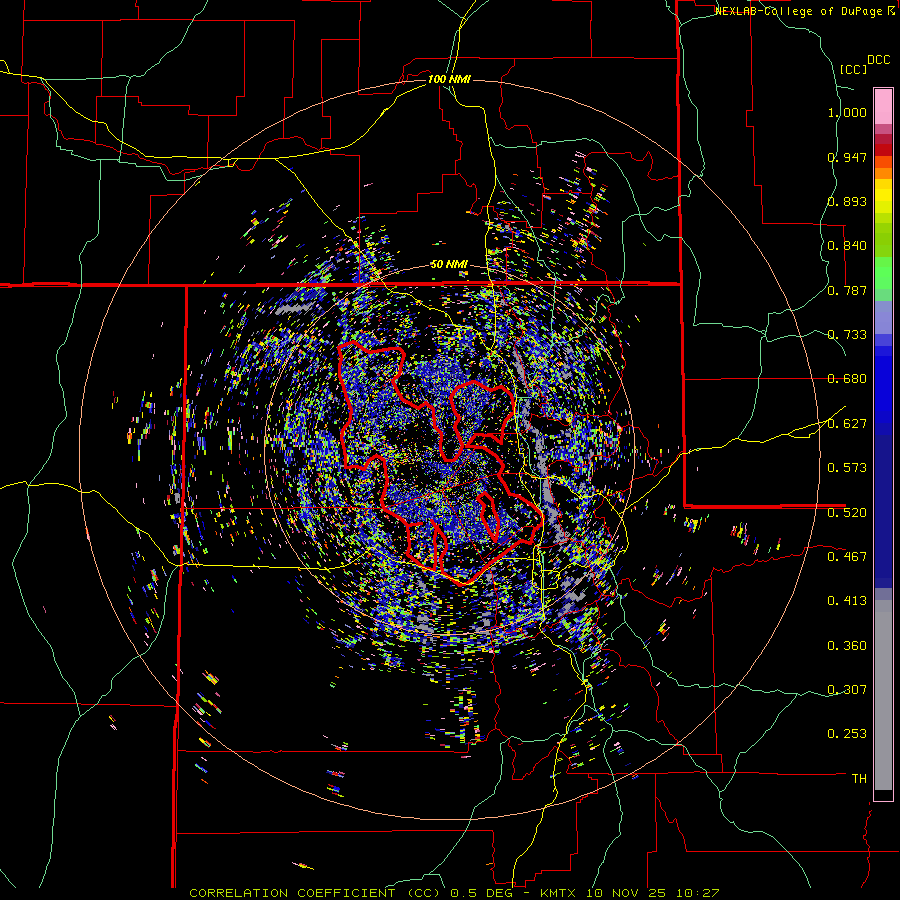Select the 0.360 scale value
The image size is (900, 900).
click(847, 646)
